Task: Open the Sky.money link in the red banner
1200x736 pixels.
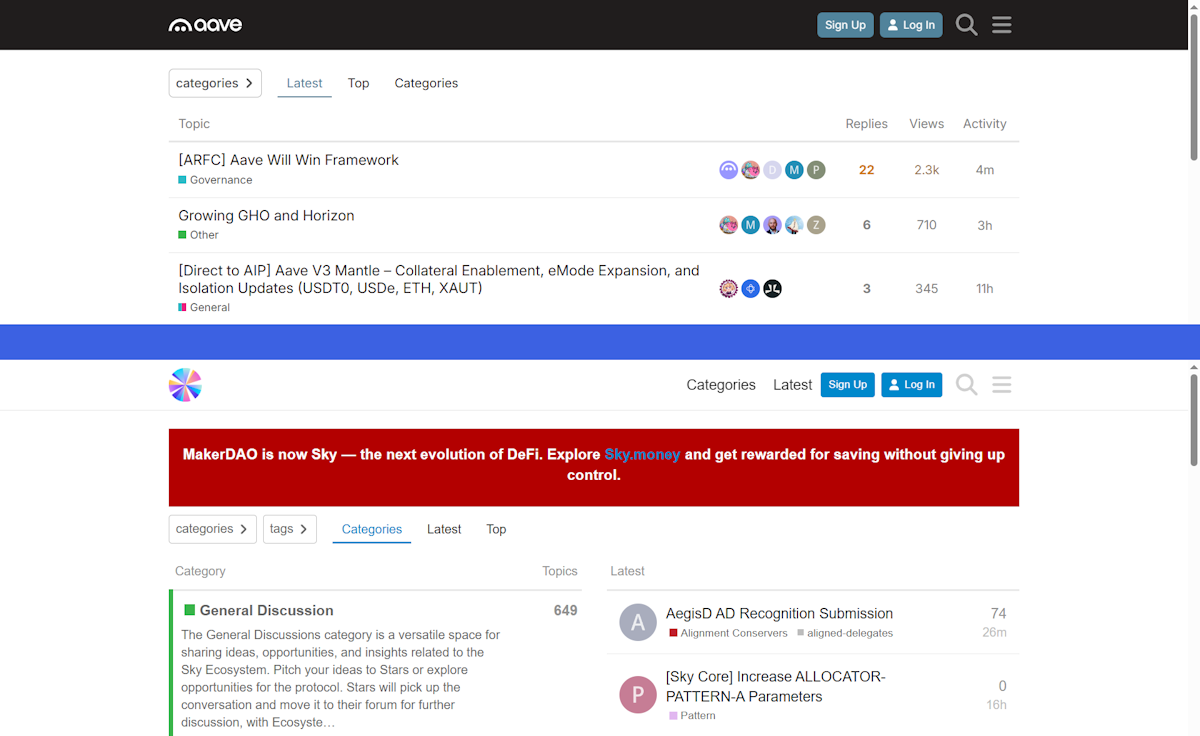Action: click(642, 454)
